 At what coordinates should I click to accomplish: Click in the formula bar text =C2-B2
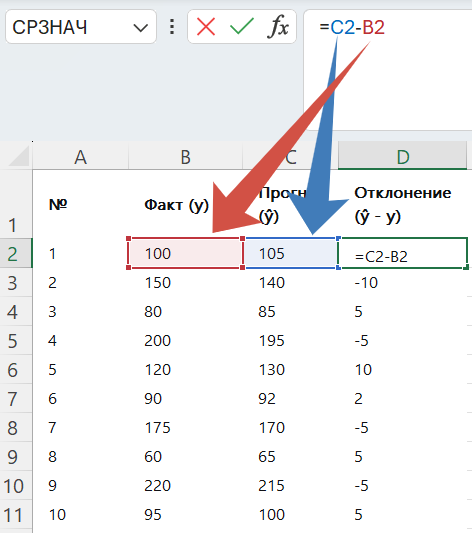[x=352, y=27]
